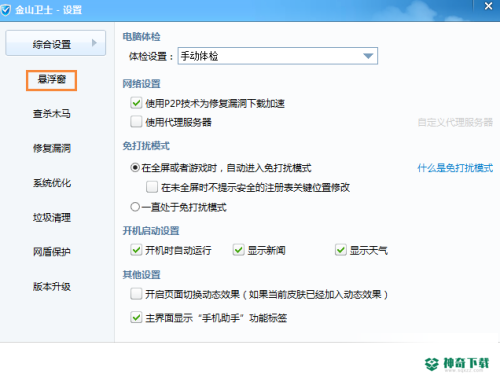
Task: Select 在全屏或者游戏时 auto mode radio
Action: (x=135, y=167)
